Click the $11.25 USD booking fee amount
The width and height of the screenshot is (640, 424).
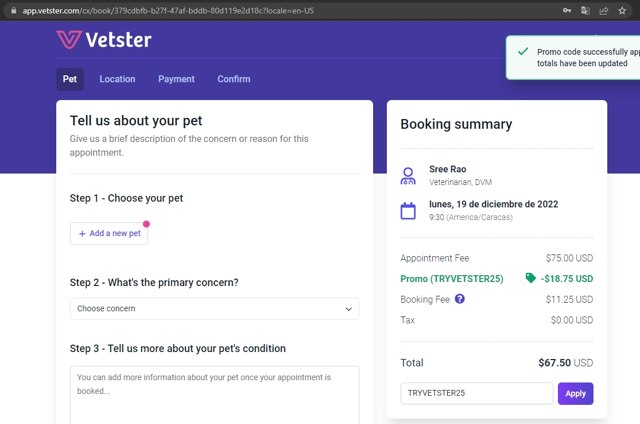click(569, 300)
